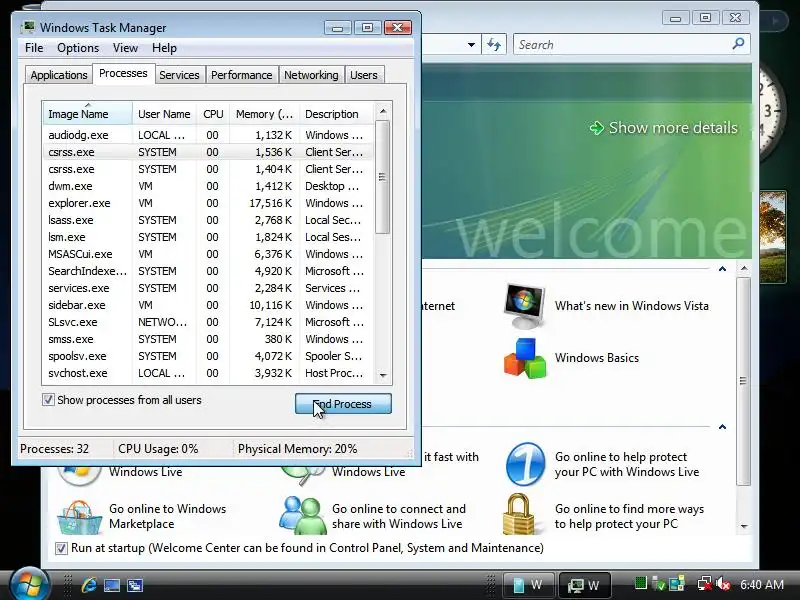Switch to the Services tab
The height and width of the screenshot is (600, 800).
pyautogui.click(x=179, y=75)
